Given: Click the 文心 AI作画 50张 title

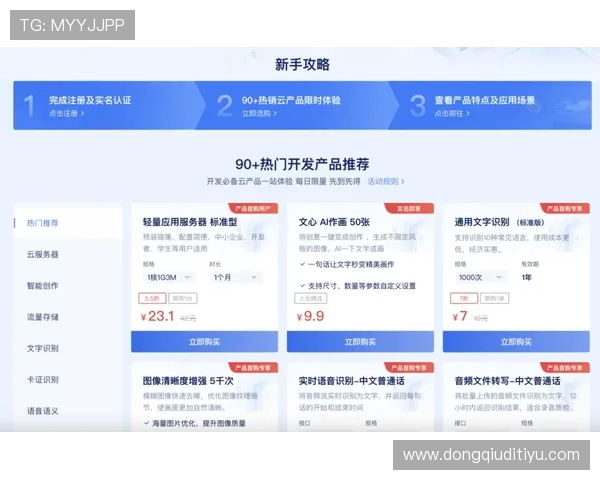Looking at the screenshot, I should (334, 222).
